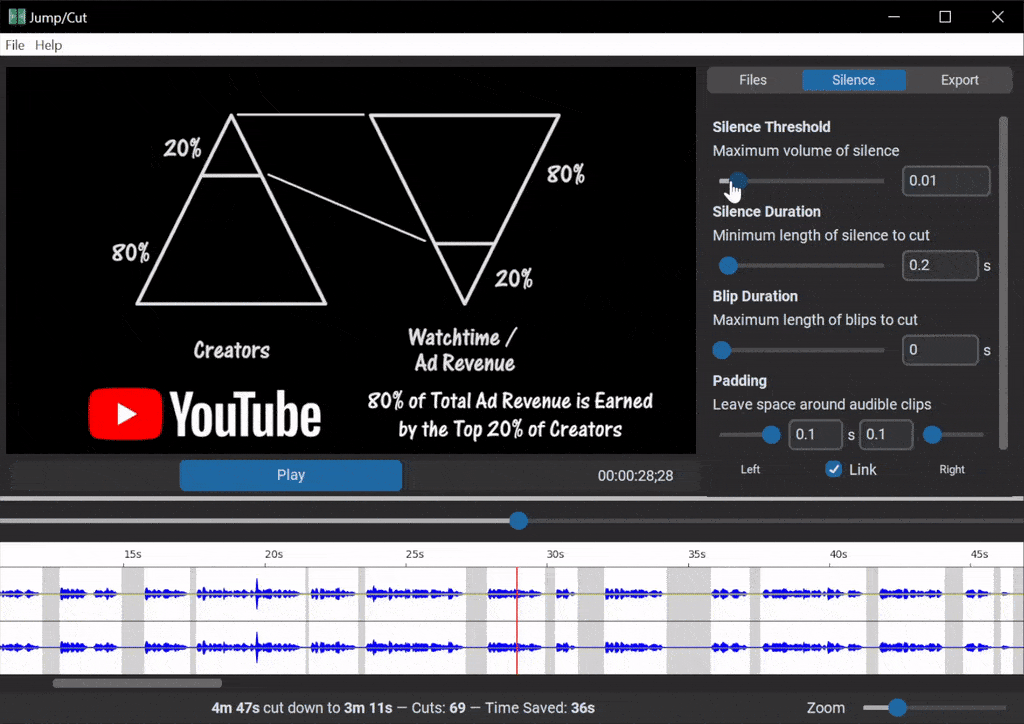Click the Blip Duration slider handle
The image size is (1024, 724).
coord(722,350)
